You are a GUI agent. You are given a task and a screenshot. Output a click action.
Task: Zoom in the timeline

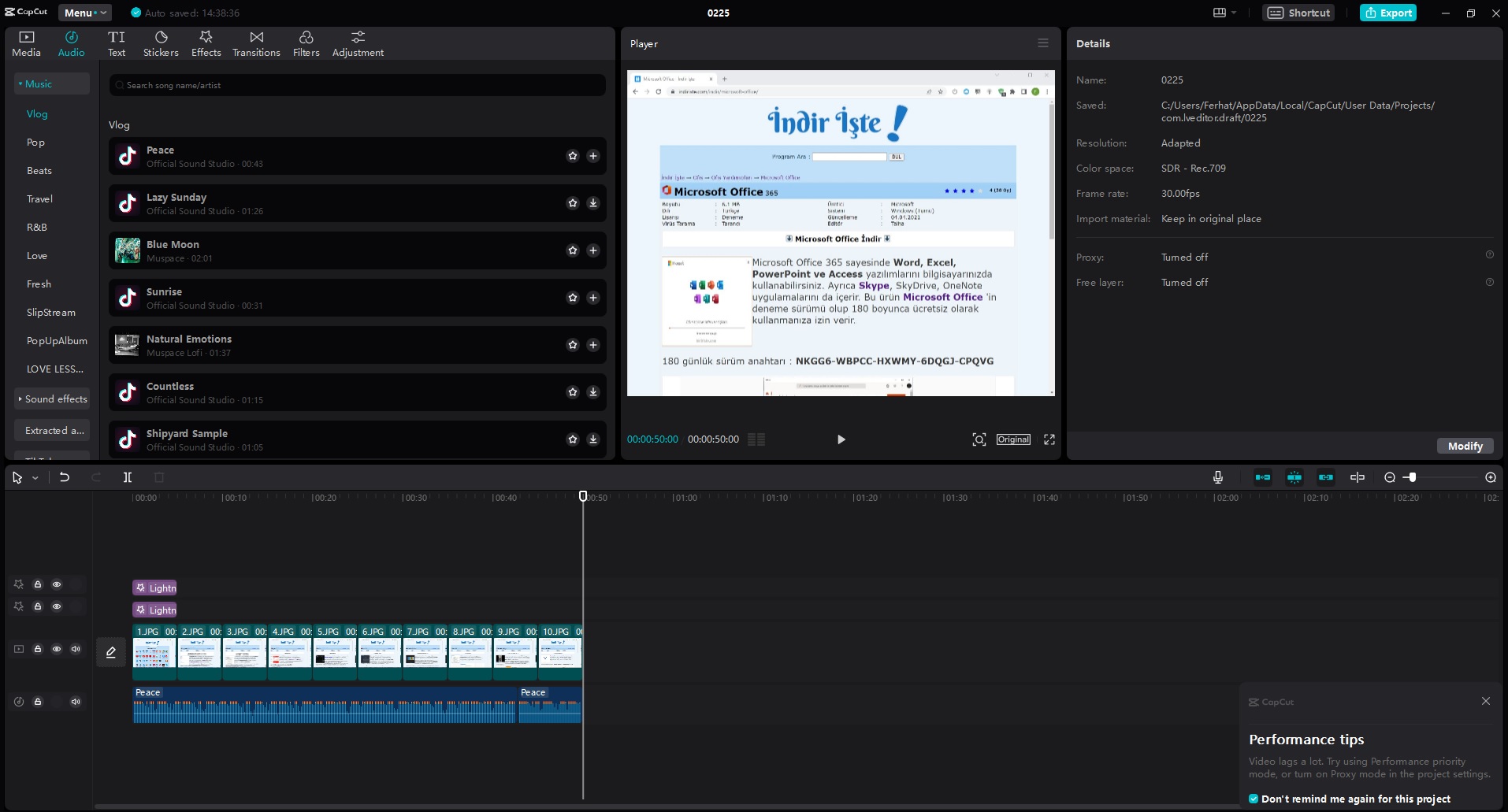coord(1491,477)
